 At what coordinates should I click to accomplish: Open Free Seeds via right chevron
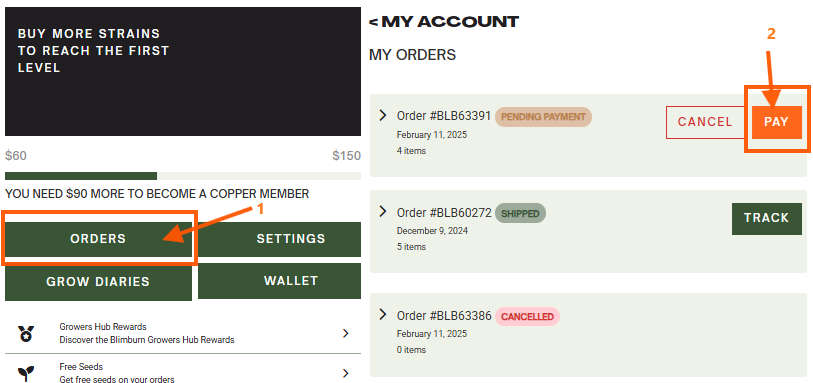tap(346, 373)
